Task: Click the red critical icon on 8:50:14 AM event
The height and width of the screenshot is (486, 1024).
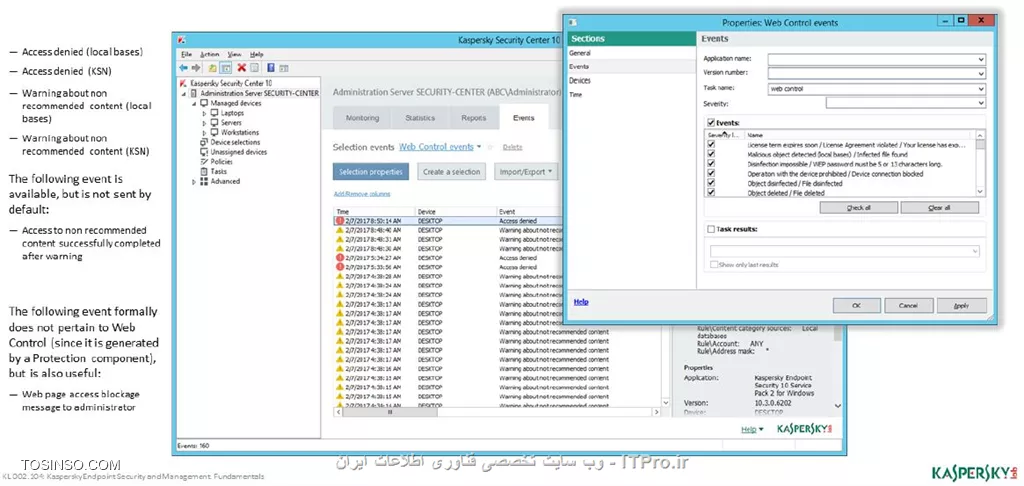Action: pyautogui.click(x=340, y=221)
